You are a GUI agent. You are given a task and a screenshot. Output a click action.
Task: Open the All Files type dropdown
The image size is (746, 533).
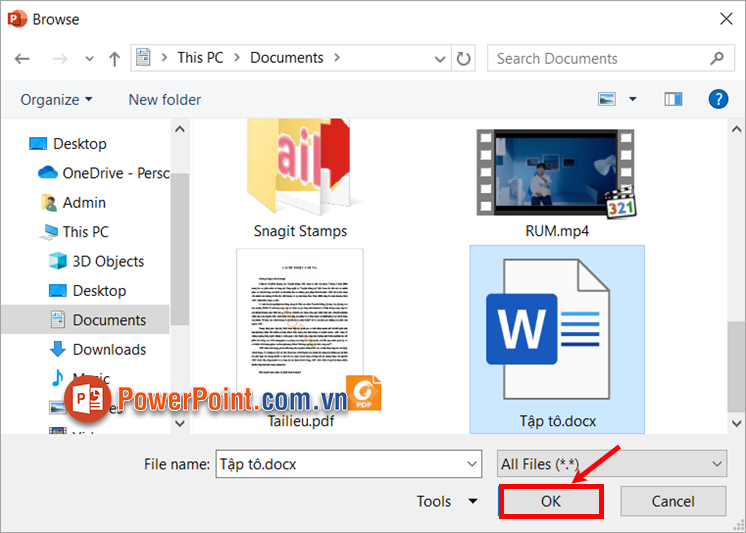[612, 464]
